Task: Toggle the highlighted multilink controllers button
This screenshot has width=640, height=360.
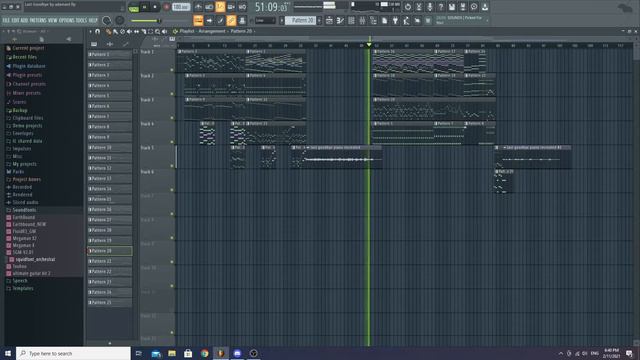Action: (x=231, y=20)
